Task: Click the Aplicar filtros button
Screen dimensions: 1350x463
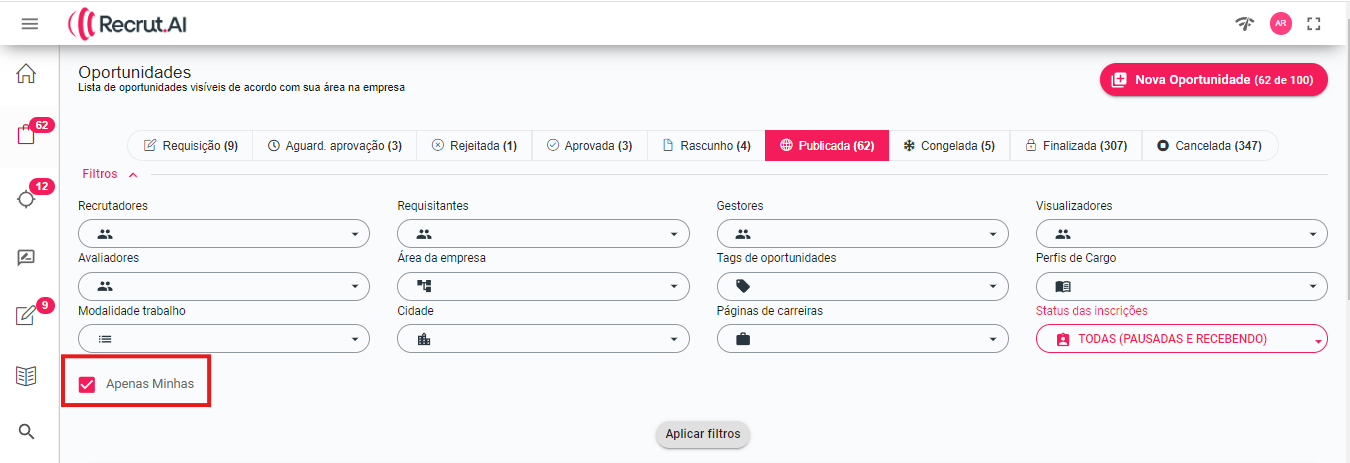Action: pos(703,434)
